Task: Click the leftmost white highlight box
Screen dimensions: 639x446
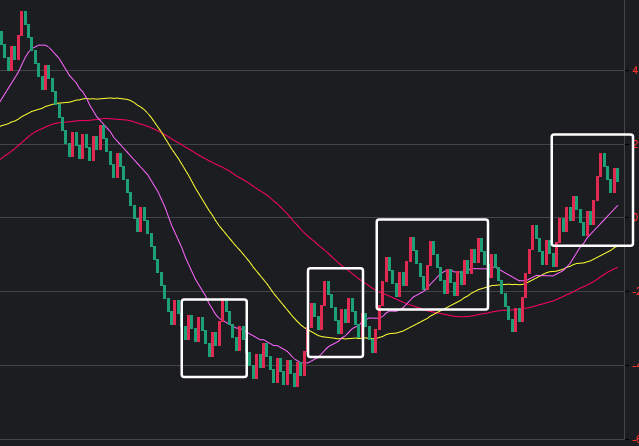Action: [x=214, y=338]
